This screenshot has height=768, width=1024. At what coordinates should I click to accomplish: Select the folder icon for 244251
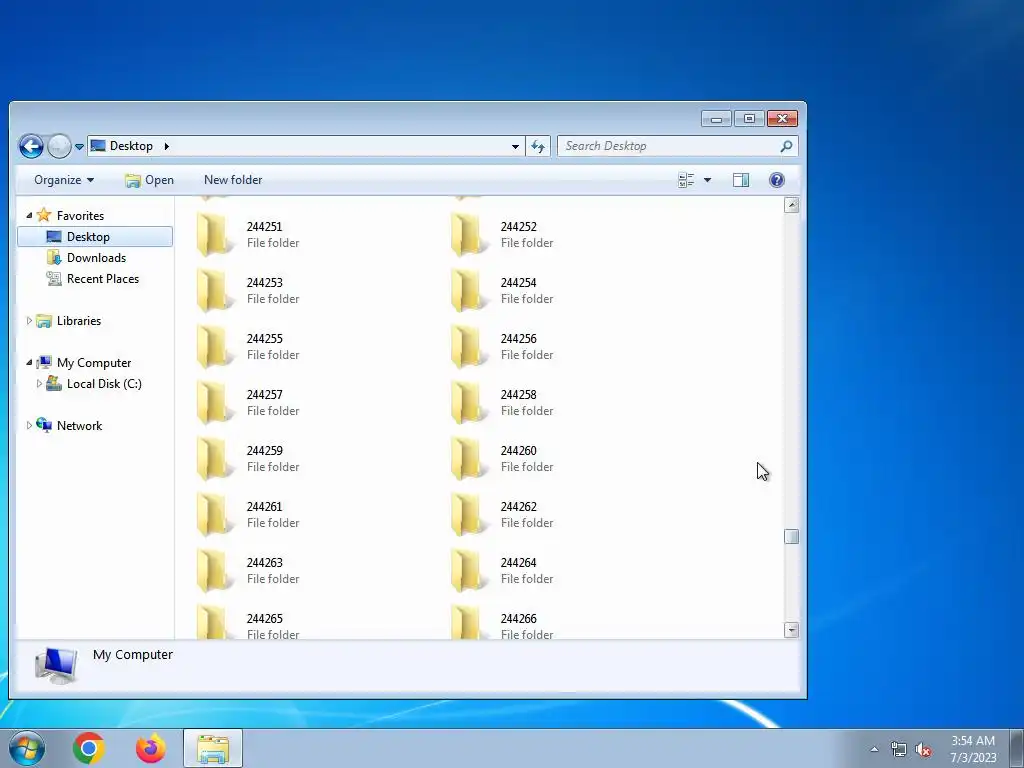pyautogui.click(x=215, y=234)
